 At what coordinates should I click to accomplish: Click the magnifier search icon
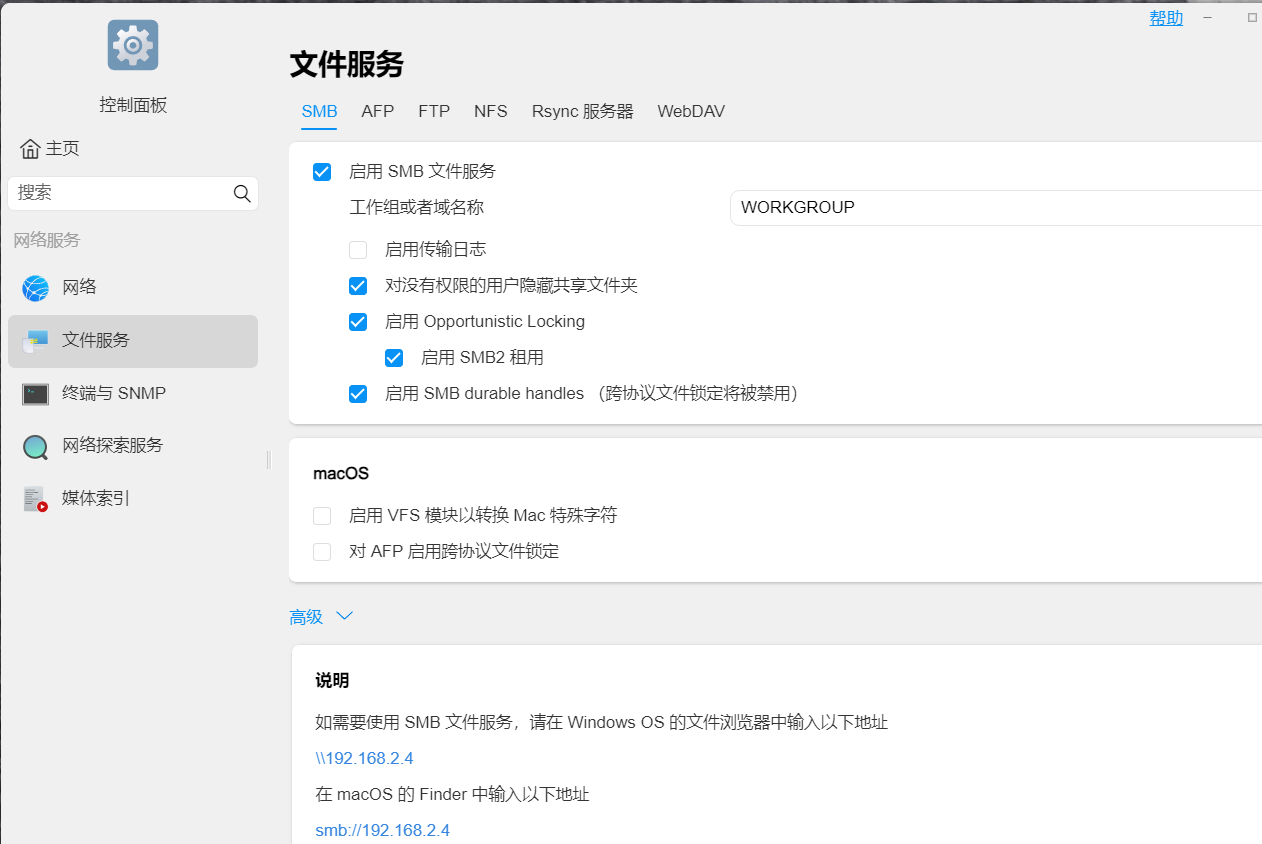242,194
